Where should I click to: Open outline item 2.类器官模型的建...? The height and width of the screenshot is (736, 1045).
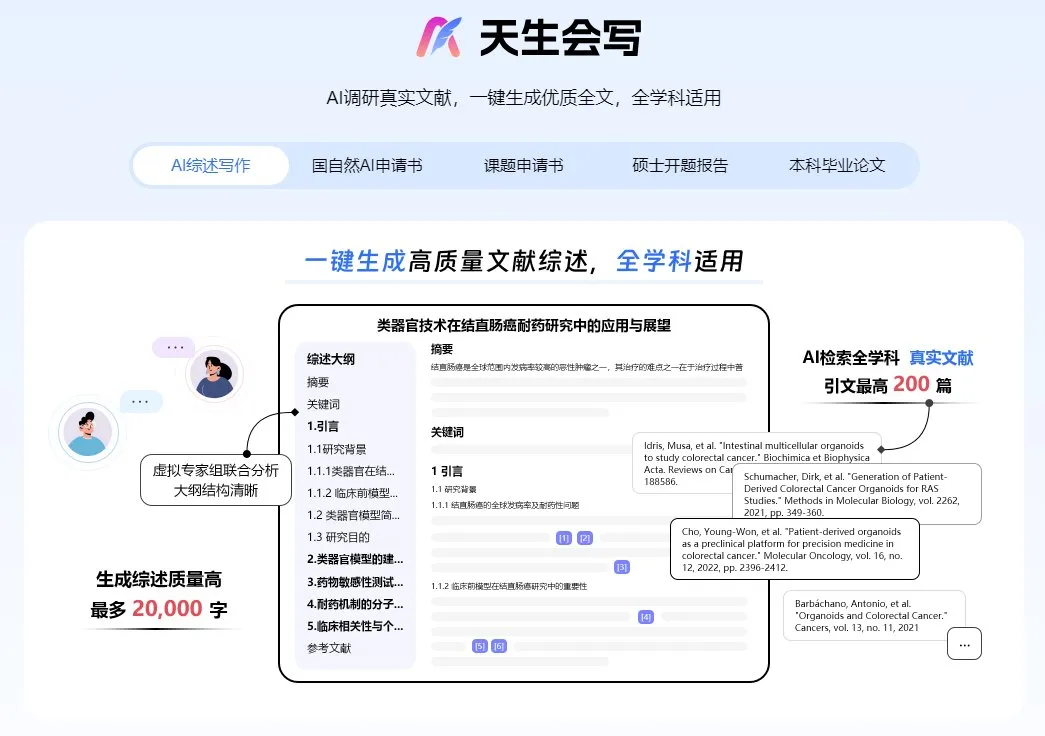tap(355, 559)
